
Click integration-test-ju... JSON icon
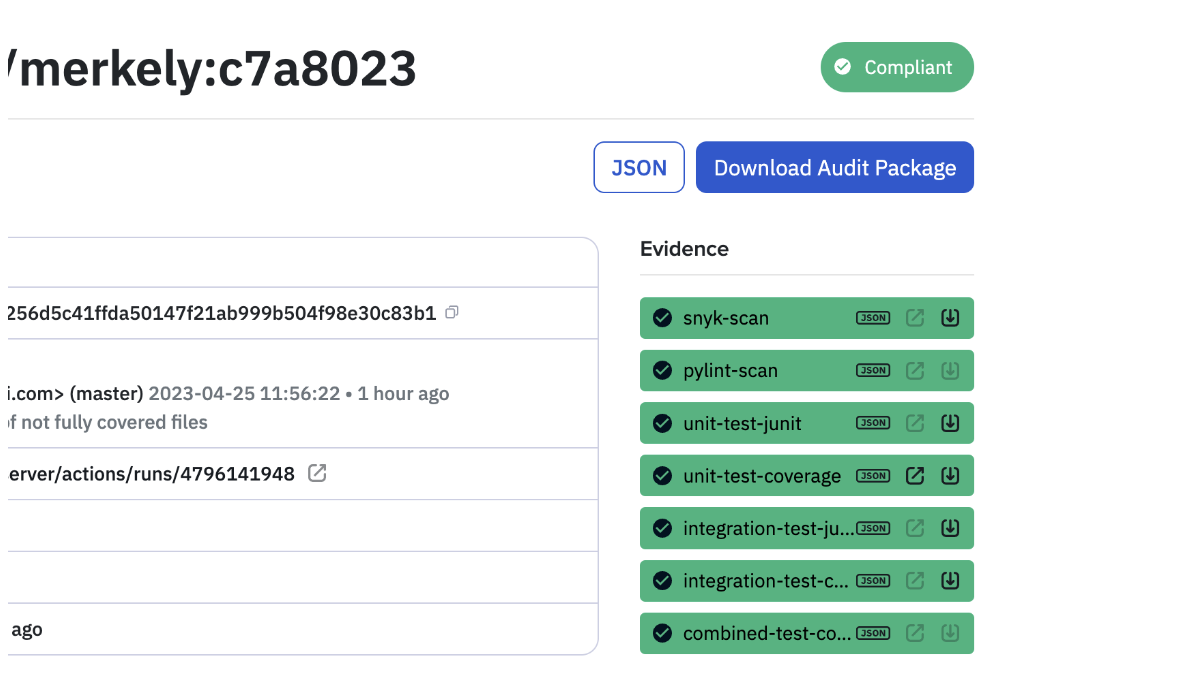point(873,528)
